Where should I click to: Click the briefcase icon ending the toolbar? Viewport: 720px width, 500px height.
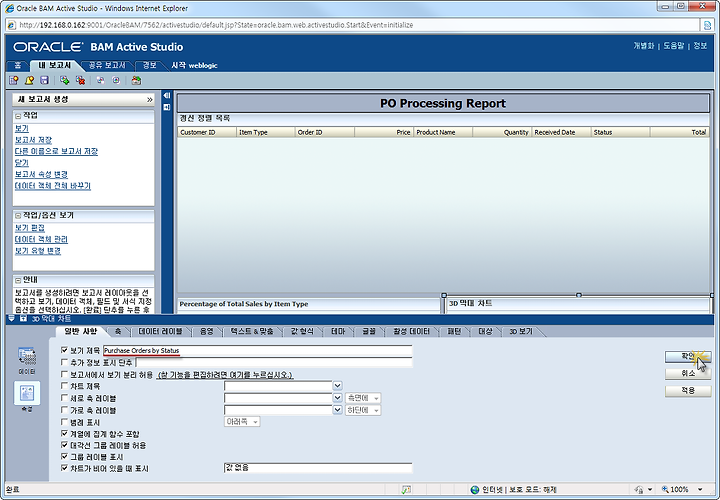[136, 80]
